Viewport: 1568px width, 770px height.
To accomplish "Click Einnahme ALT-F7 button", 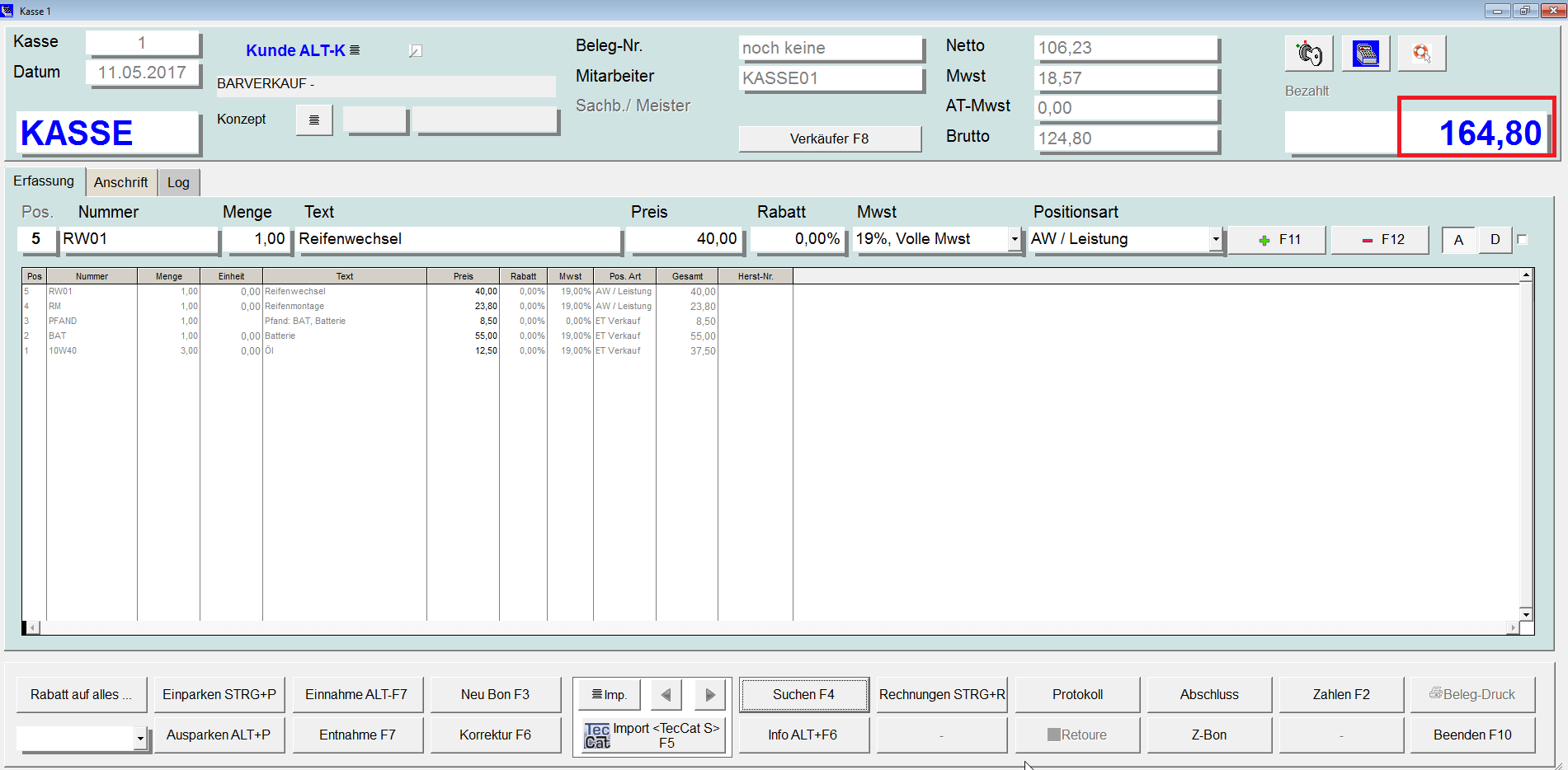I will tap(357, 695).
